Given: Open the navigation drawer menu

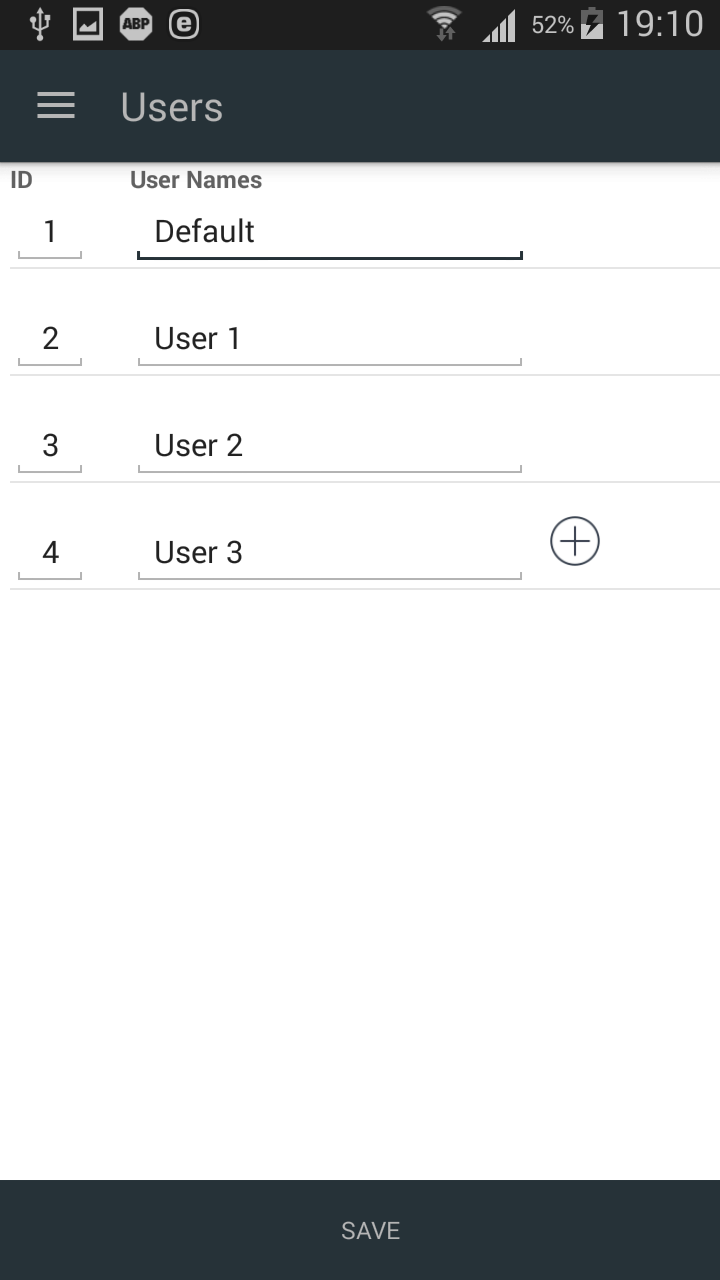Looking at the screenshot, I should coord(56,106).
